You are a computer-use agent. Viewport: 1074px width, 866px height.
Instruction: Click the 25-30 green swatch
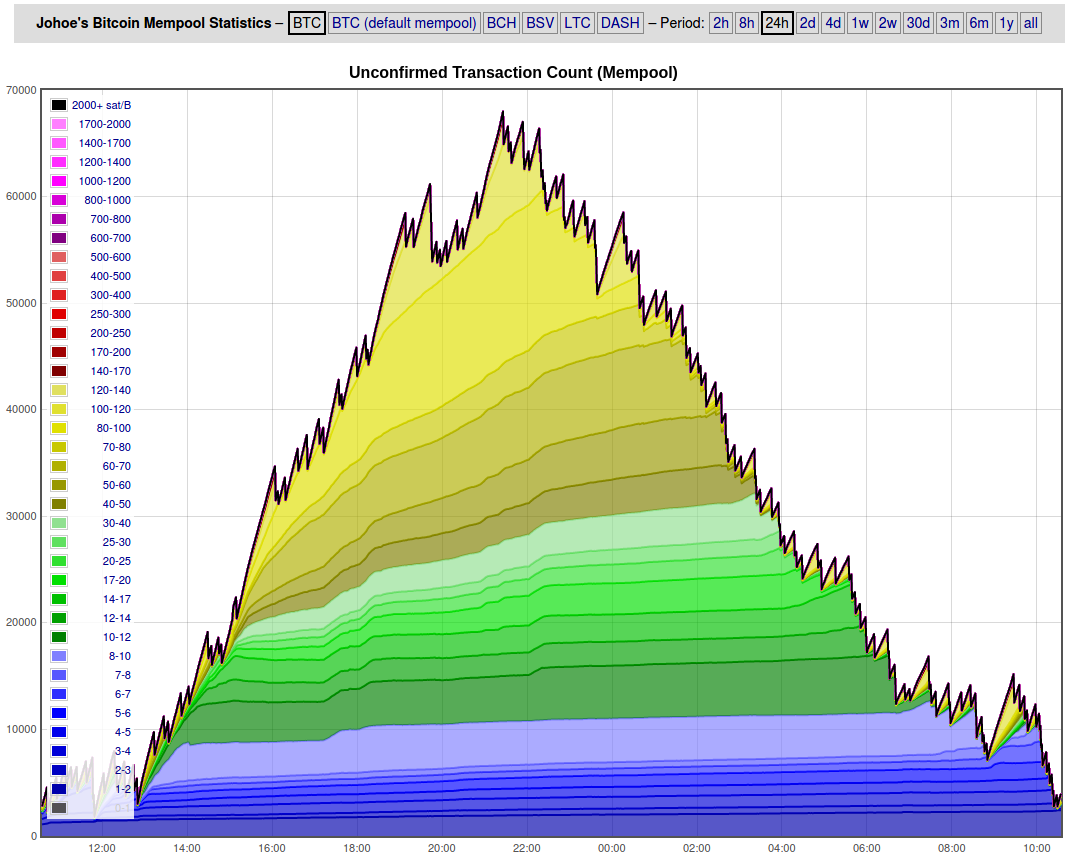[x=59, y=542]
